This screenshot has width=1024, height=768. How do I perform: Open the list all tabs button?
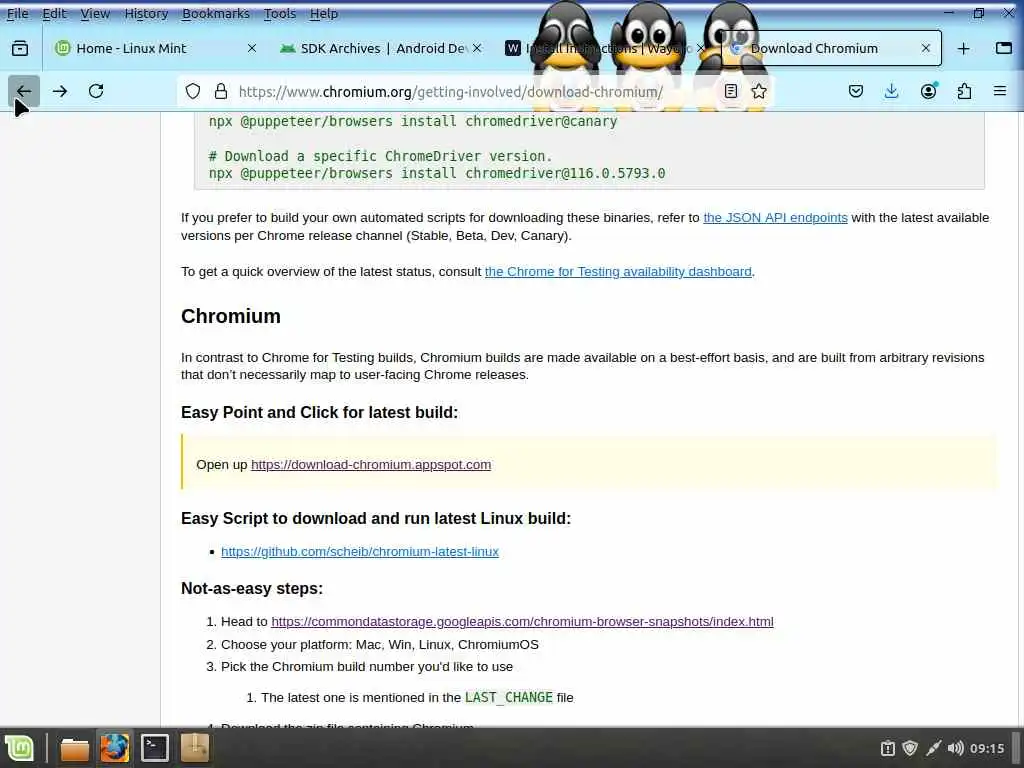pyautogui.click(x=1004, y=48)
